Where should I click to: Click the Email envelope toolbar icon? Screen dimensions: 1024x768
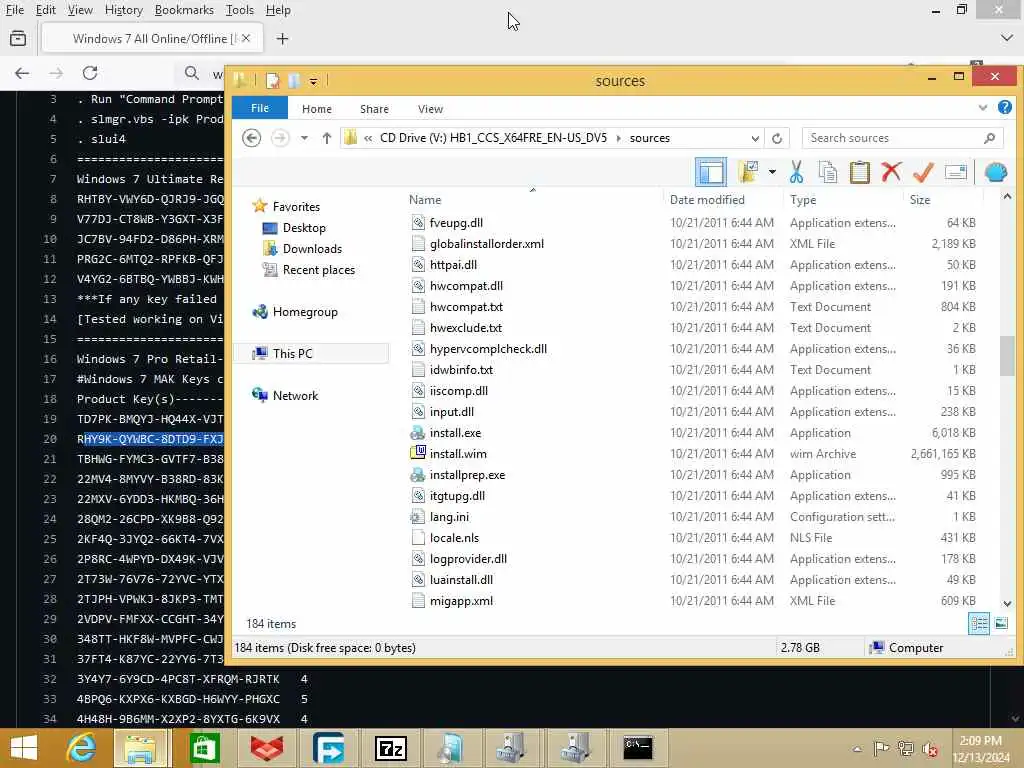click(x=955, y=172)
